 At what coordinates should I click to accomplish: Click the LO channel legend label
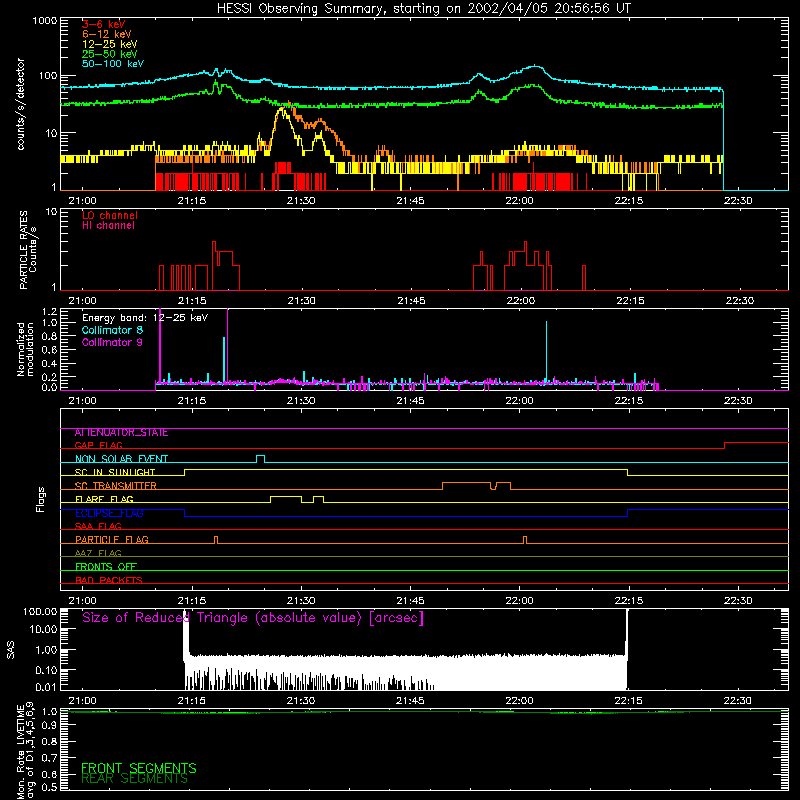(x=110, y=215)
